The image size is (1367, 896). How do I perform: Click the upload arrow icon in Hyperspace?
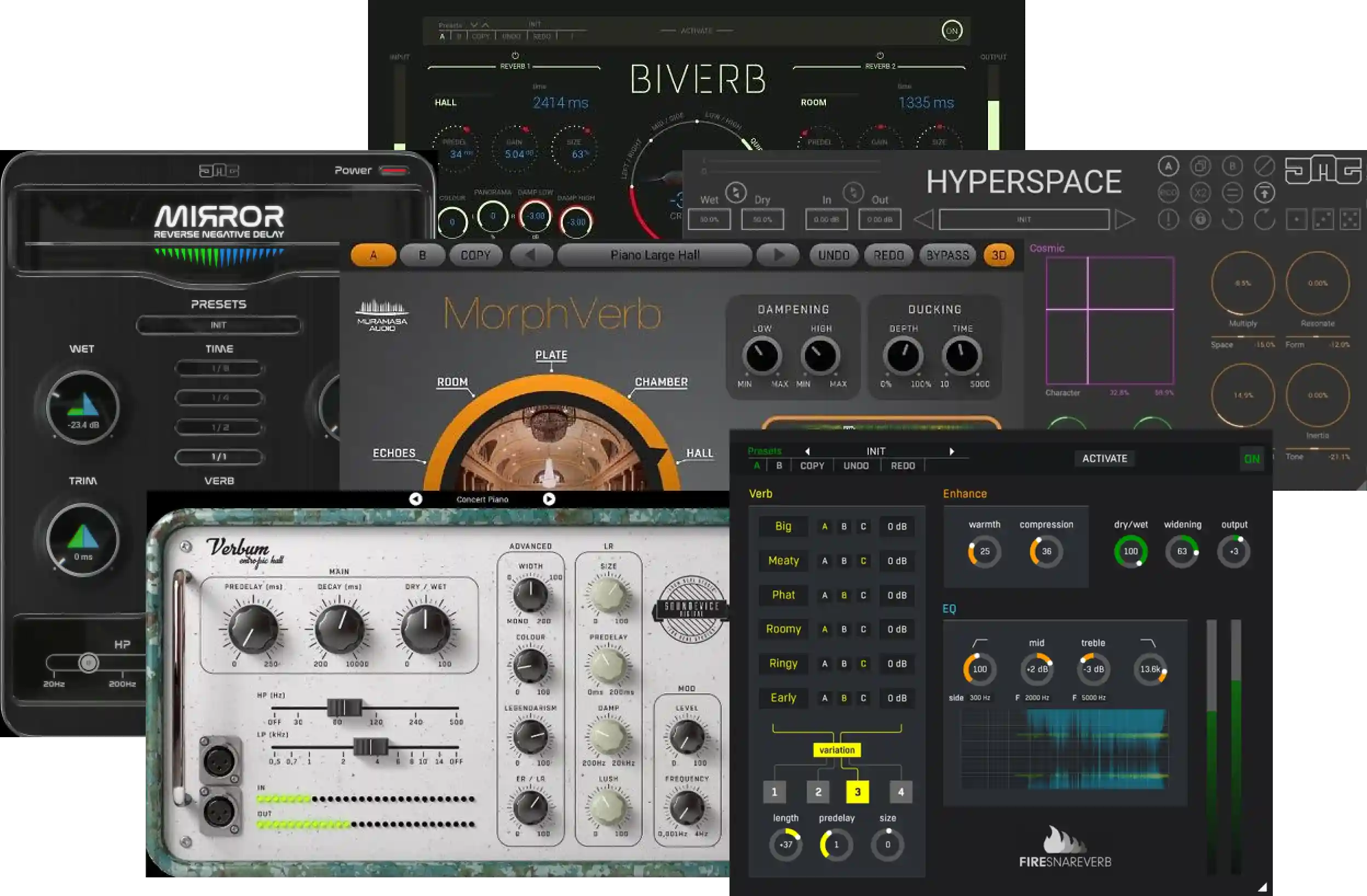pos(1264,193)
